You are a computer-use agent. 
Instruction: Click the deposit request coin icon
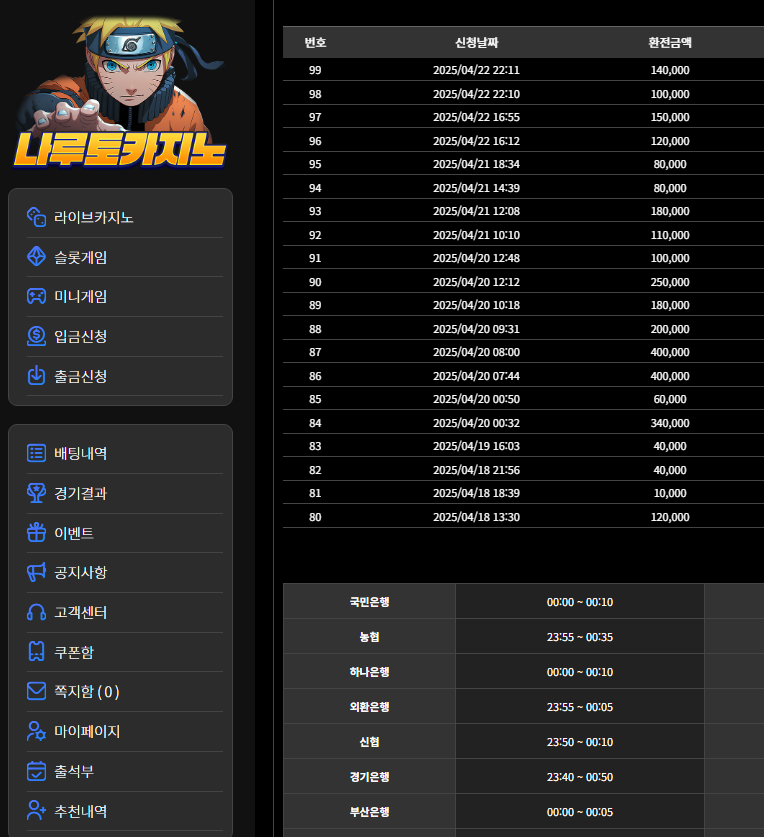click(x=37, y=336)
